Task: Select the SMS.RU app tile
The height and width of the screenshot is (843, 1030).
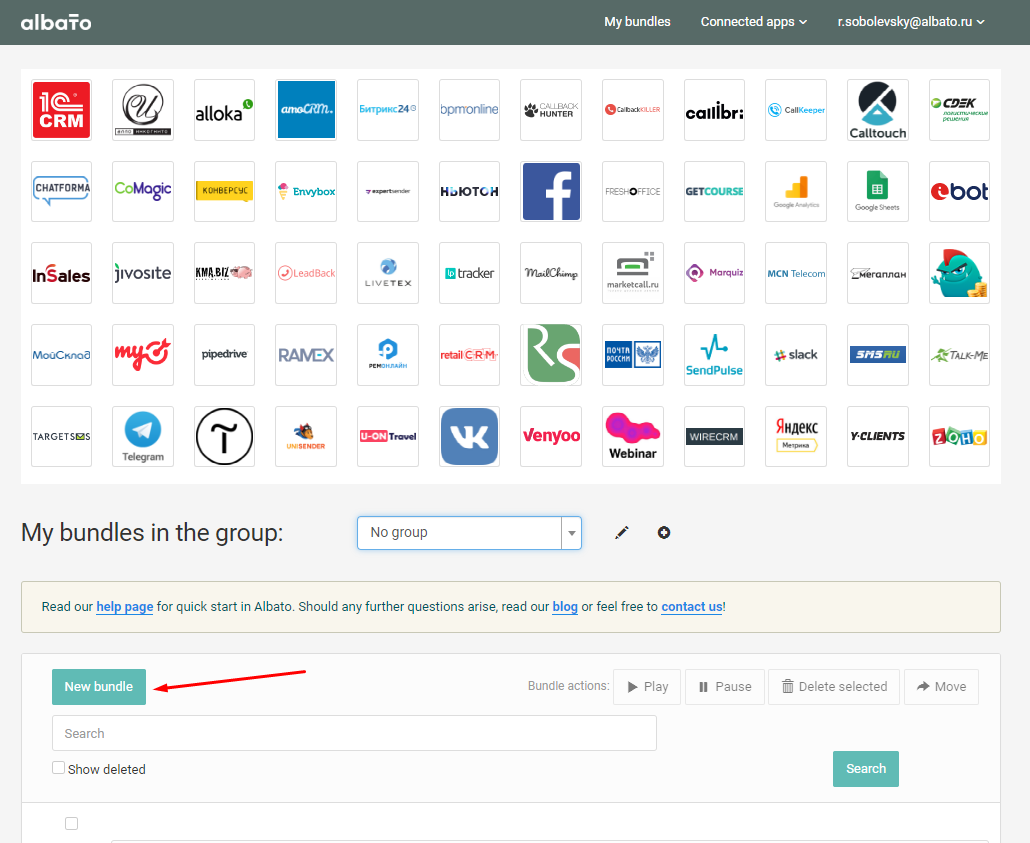Action: point(878,355)
